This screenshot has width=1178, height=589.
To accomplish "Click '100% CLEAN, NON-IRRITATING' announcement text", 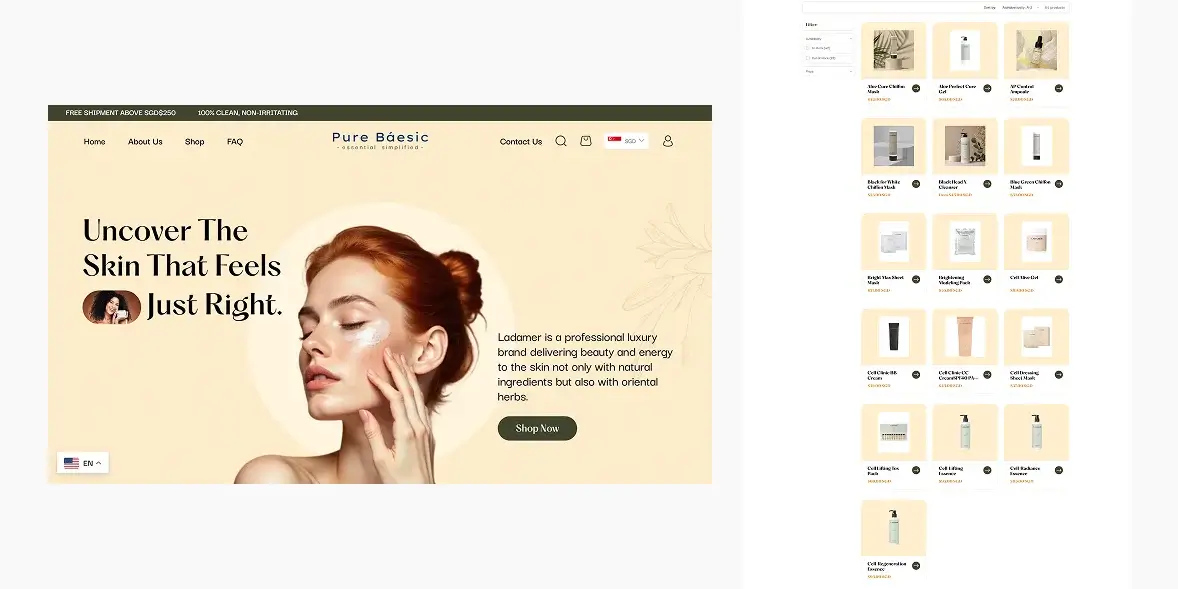I will 248,113.
